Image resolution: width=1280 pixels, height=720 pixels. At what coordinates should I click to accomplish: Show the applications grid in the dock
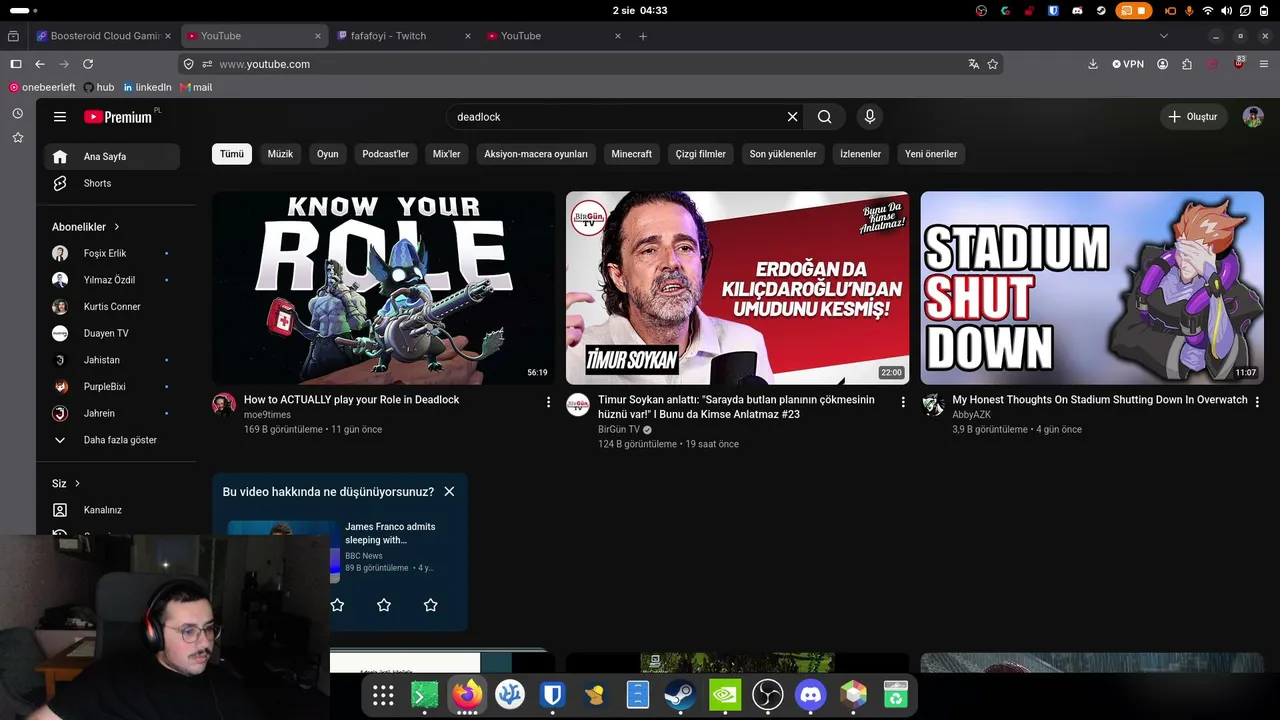point(383,695)
